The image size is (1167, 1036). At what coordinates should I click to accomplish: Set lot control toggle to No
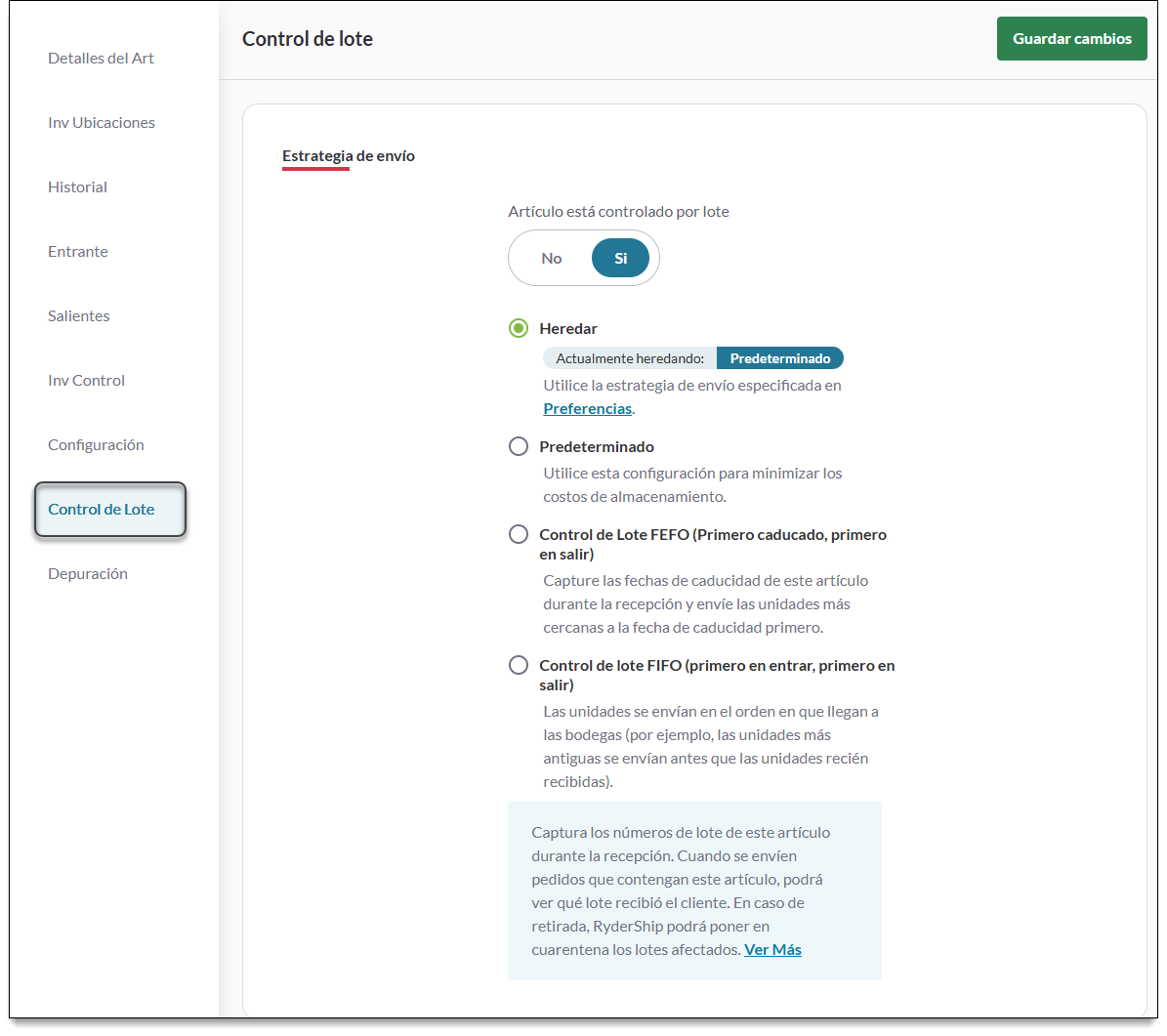click(552, 259)
